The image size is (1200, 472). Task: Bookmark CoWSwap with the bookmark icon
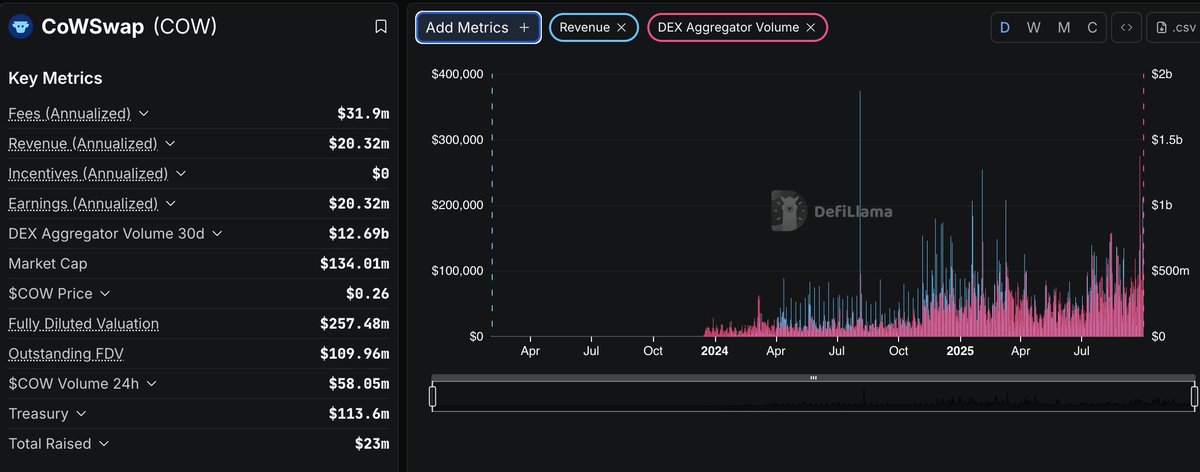point(381,27)
